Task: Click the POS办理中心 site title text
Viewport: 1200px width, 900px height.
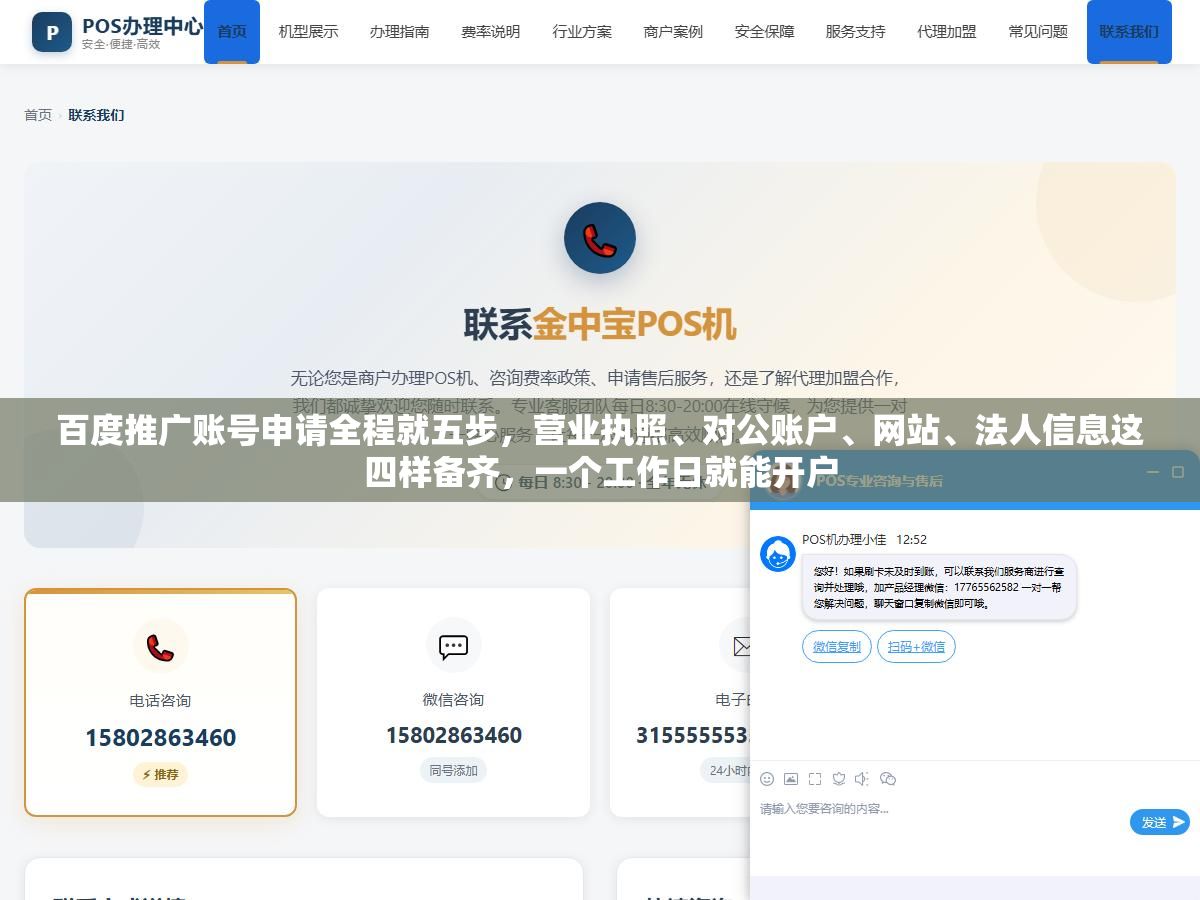Action: pyautogui.click(x=142, y=25)
